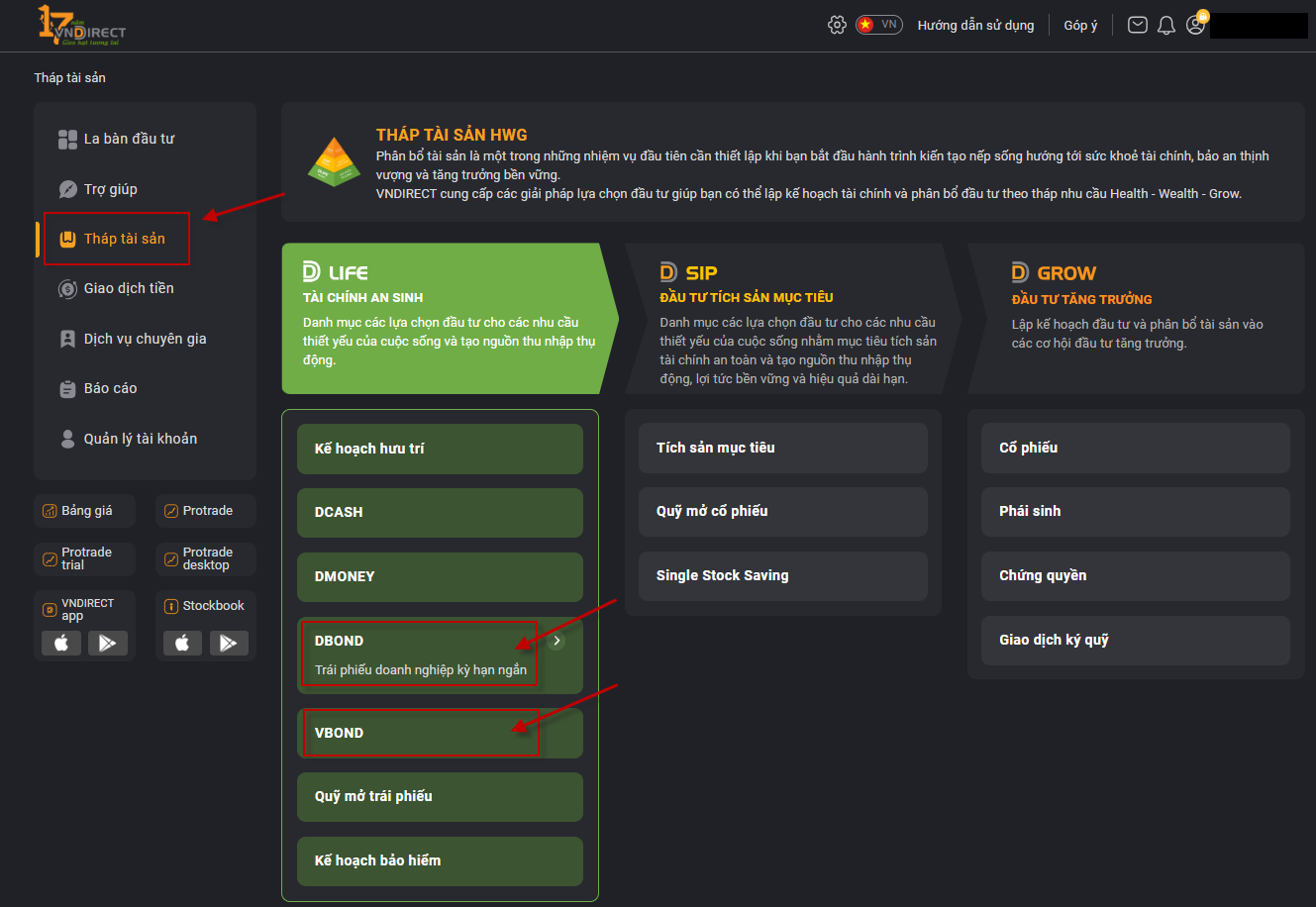The image size is (1316, 907).
Task: Click the Protrade desktop circular icon
Action: [171, 559]
